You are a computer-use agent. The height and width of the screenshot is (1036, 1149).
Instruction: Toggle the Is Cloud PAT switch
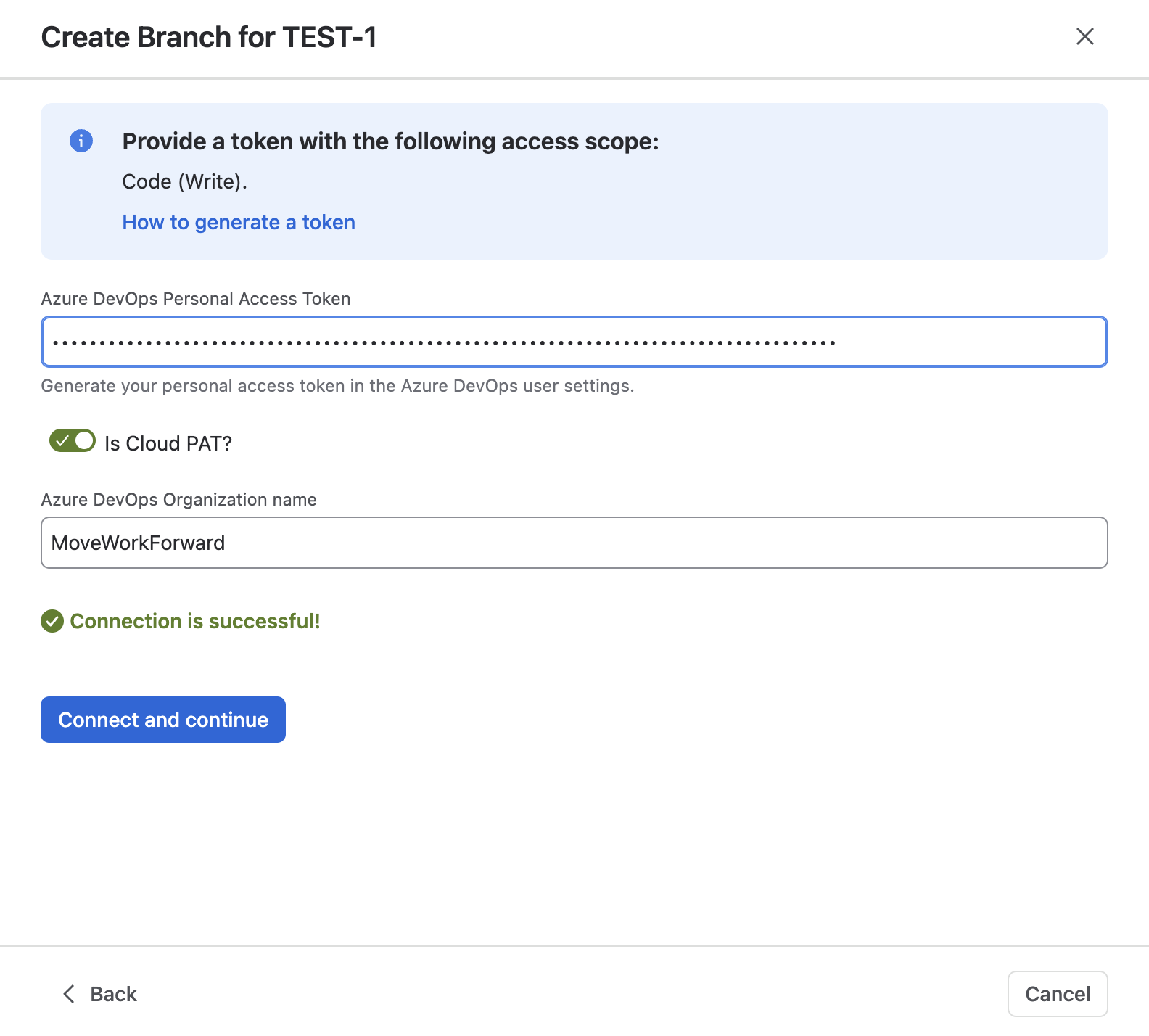click(x=73, y=440)
